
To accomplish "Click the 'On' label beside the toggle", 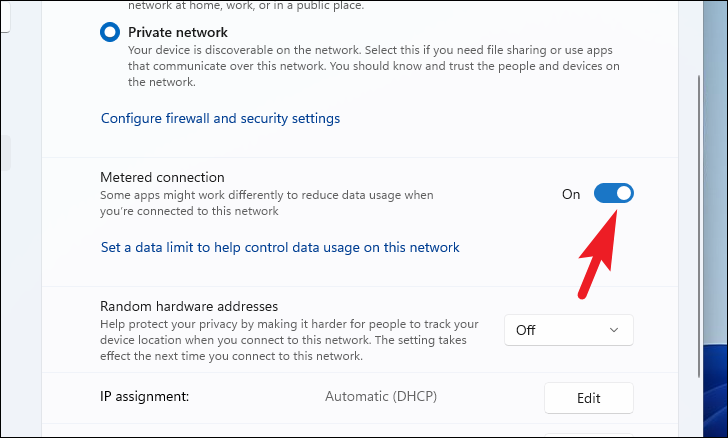I will pos(571,195).
